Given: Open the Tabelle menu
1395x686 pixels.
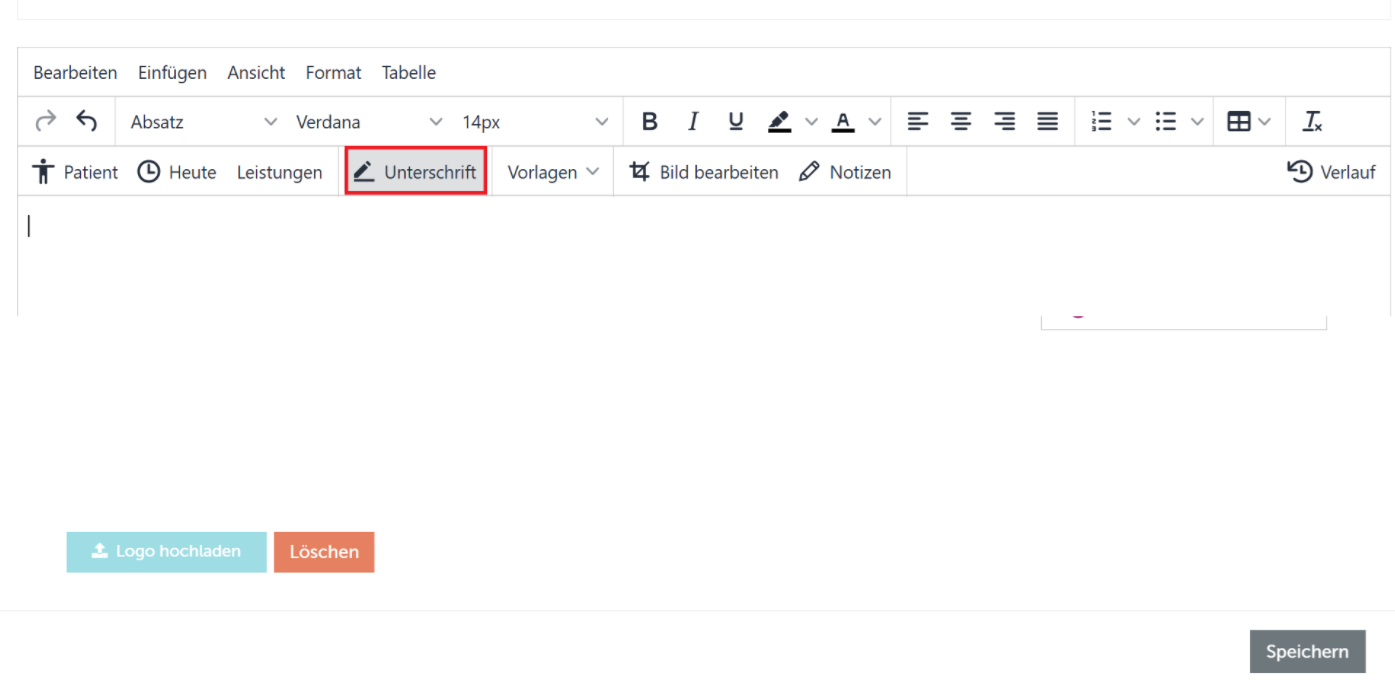Looking at the screenshot, I should (408, 73).
